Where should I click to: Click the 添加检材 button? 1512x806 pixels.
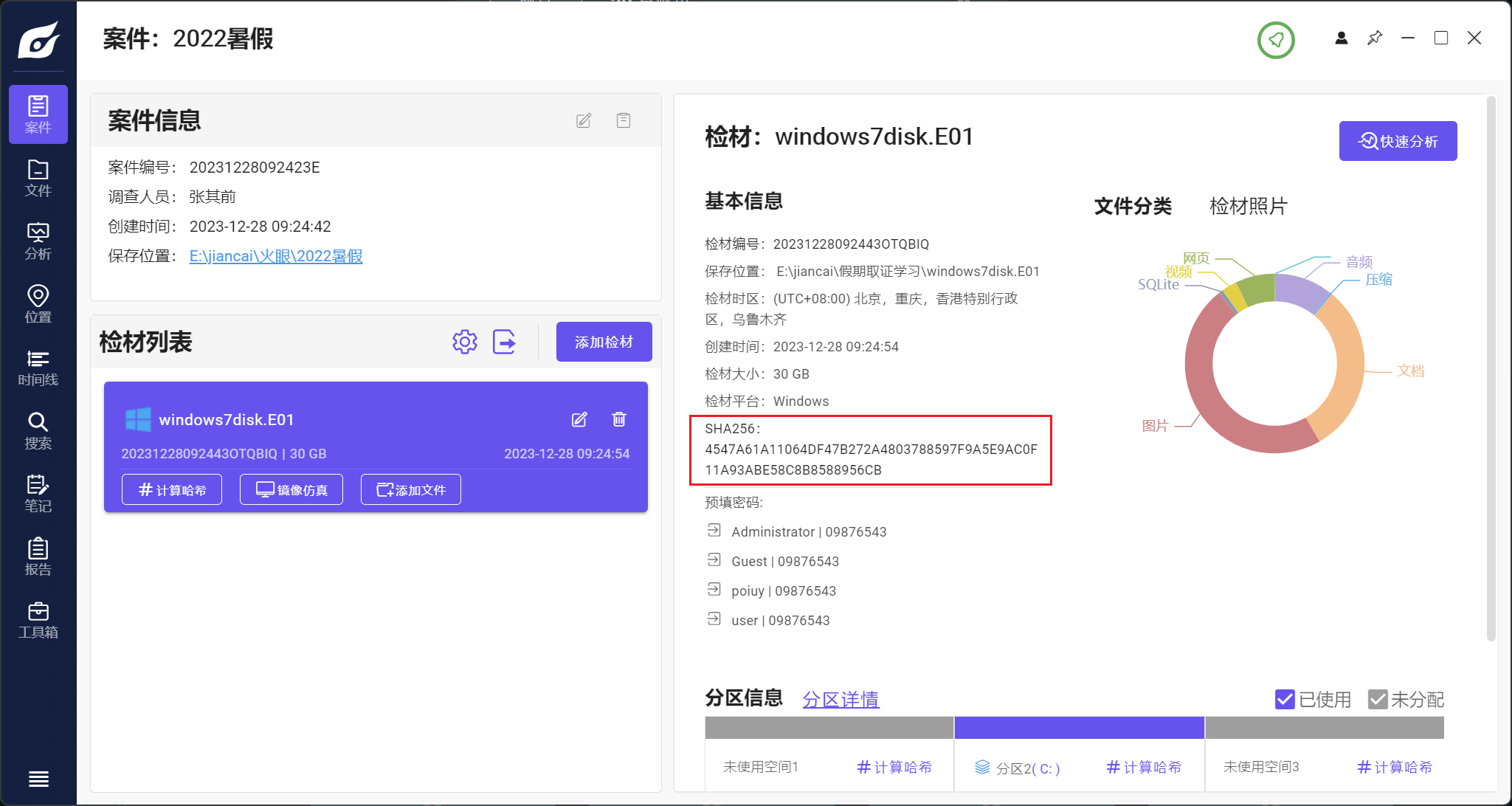[x=604, y=342]
